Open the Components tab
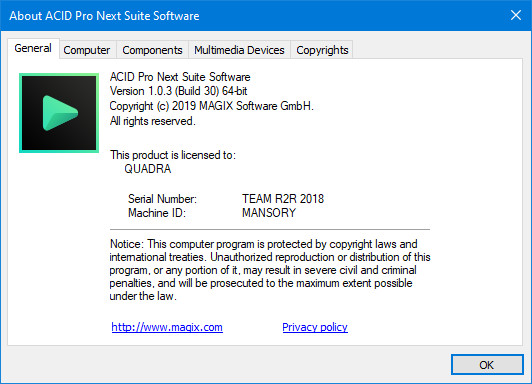This screenshot has height=384, width=532. pyautogui.click(x=152, y=50)
